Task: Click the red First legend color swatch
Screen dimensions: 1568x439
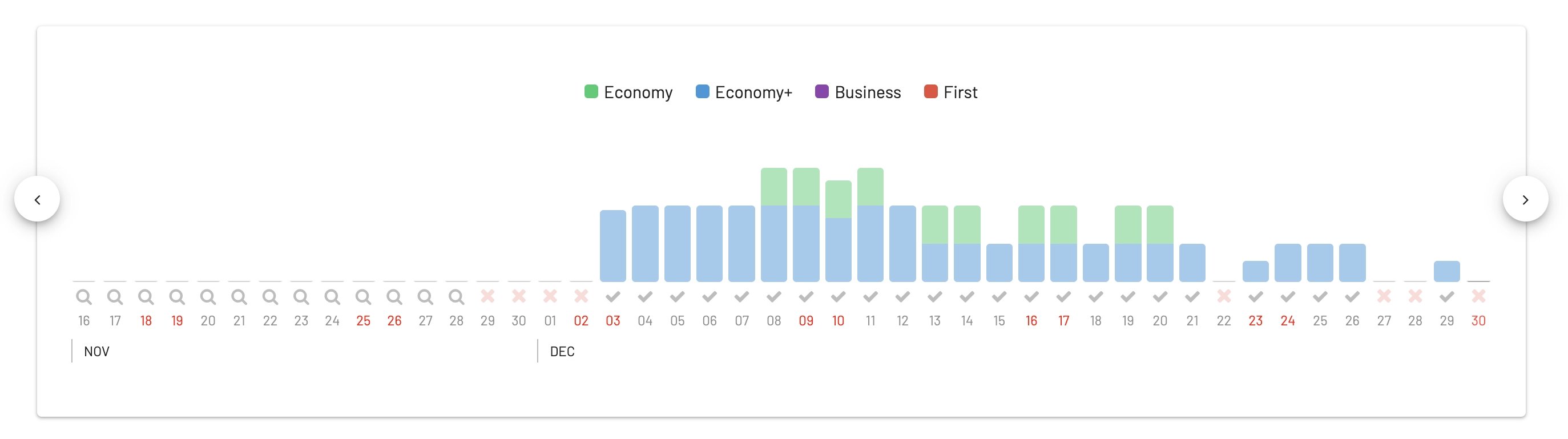Action: click(930, 92)
